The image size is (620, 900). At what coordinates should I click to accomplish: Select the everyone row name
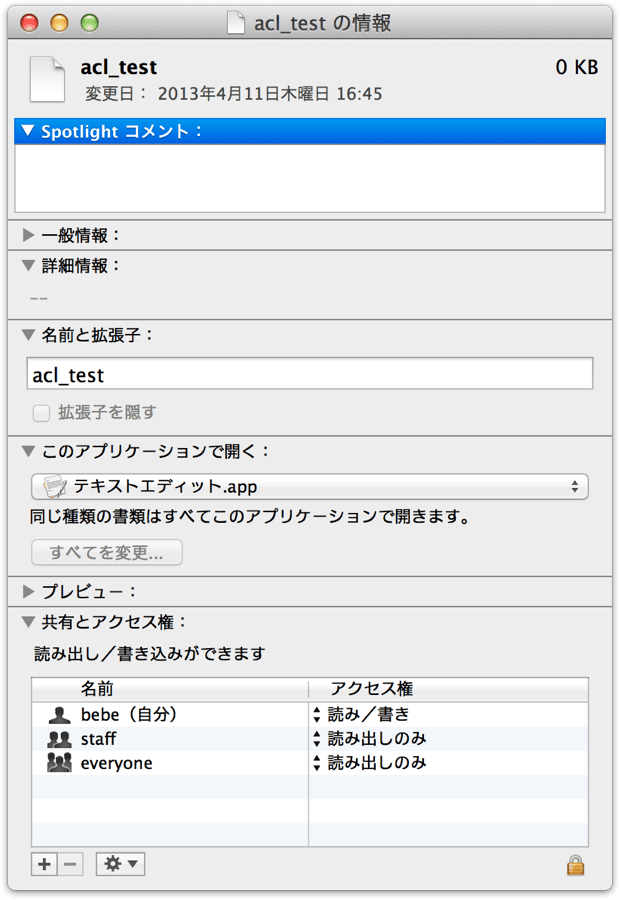(117, 763)
